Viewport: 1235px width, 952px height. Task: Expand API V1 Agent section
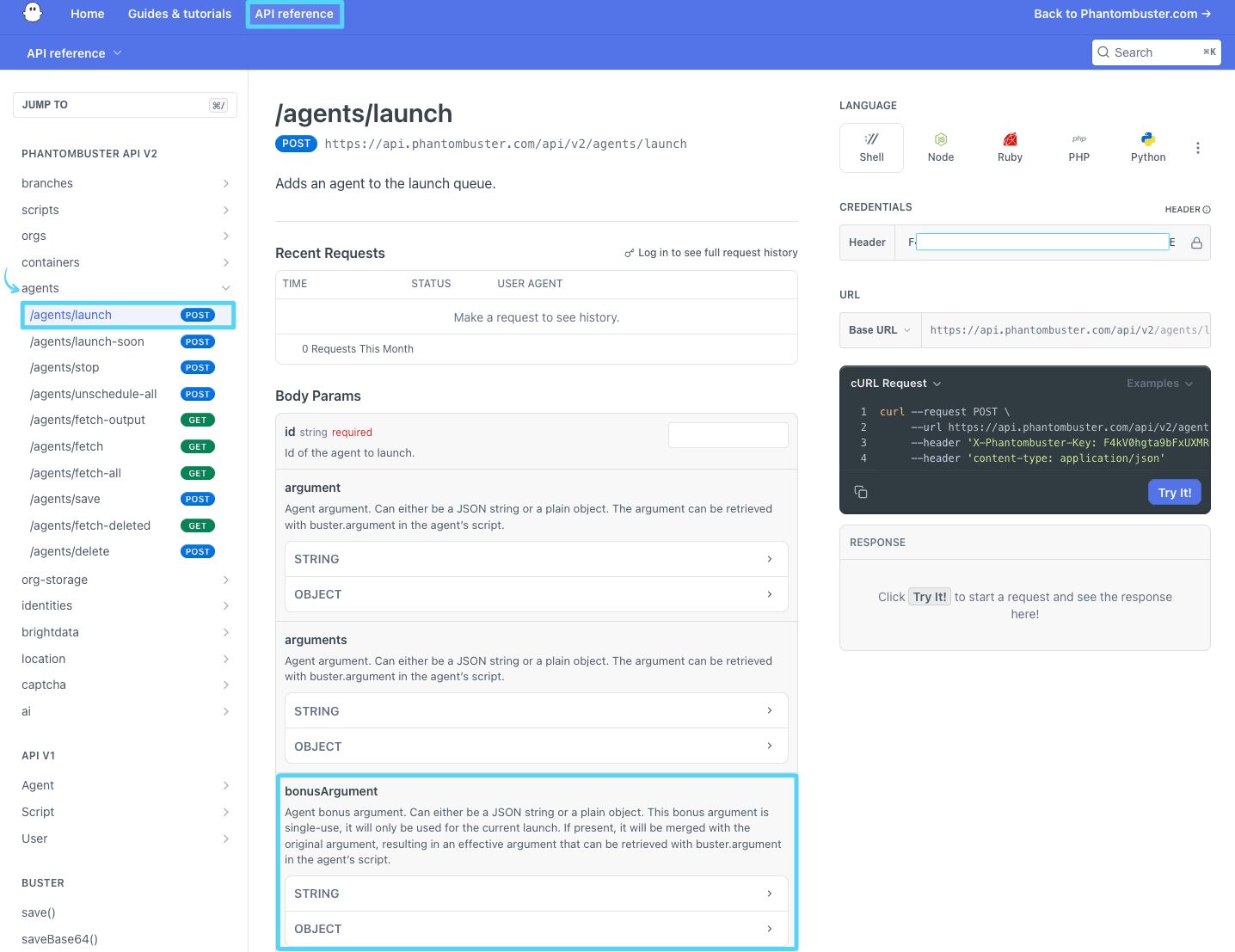(125, 785)
